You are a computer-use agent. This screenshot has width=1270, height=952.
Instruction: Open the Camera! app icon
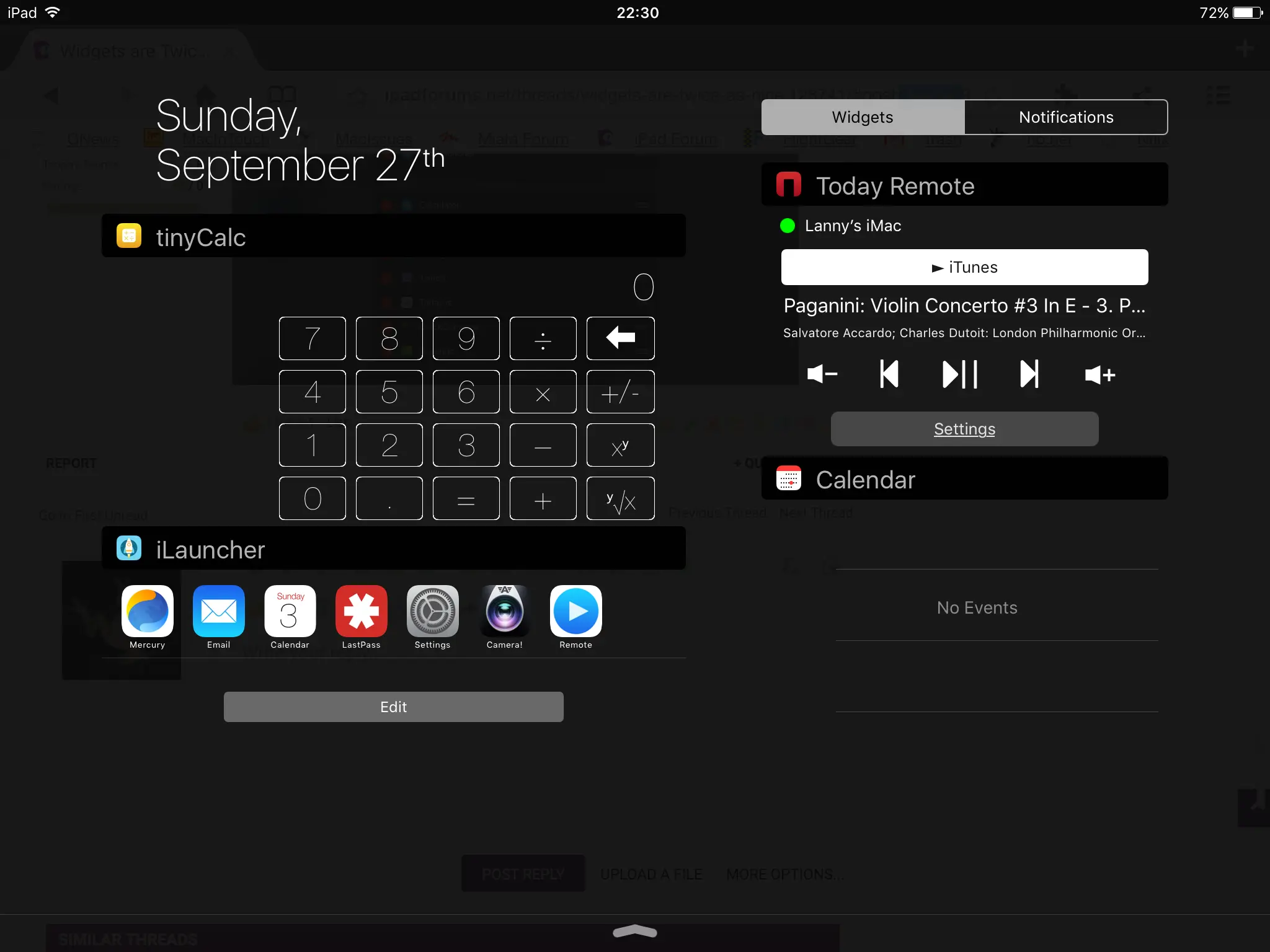pyautogui.click(x=504, y=612)
